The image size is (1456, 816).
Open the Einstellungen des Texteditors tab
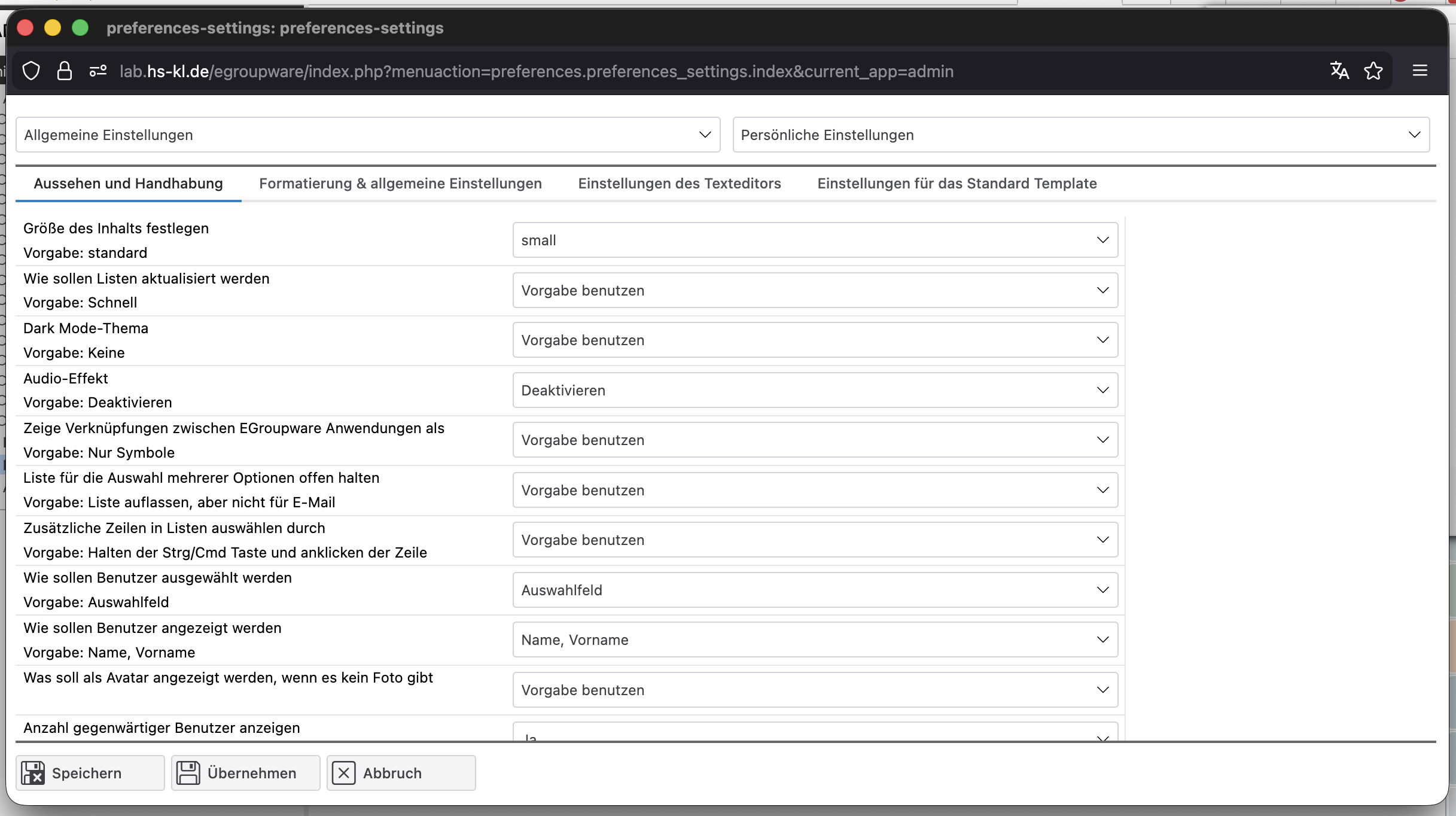(680, 184)
